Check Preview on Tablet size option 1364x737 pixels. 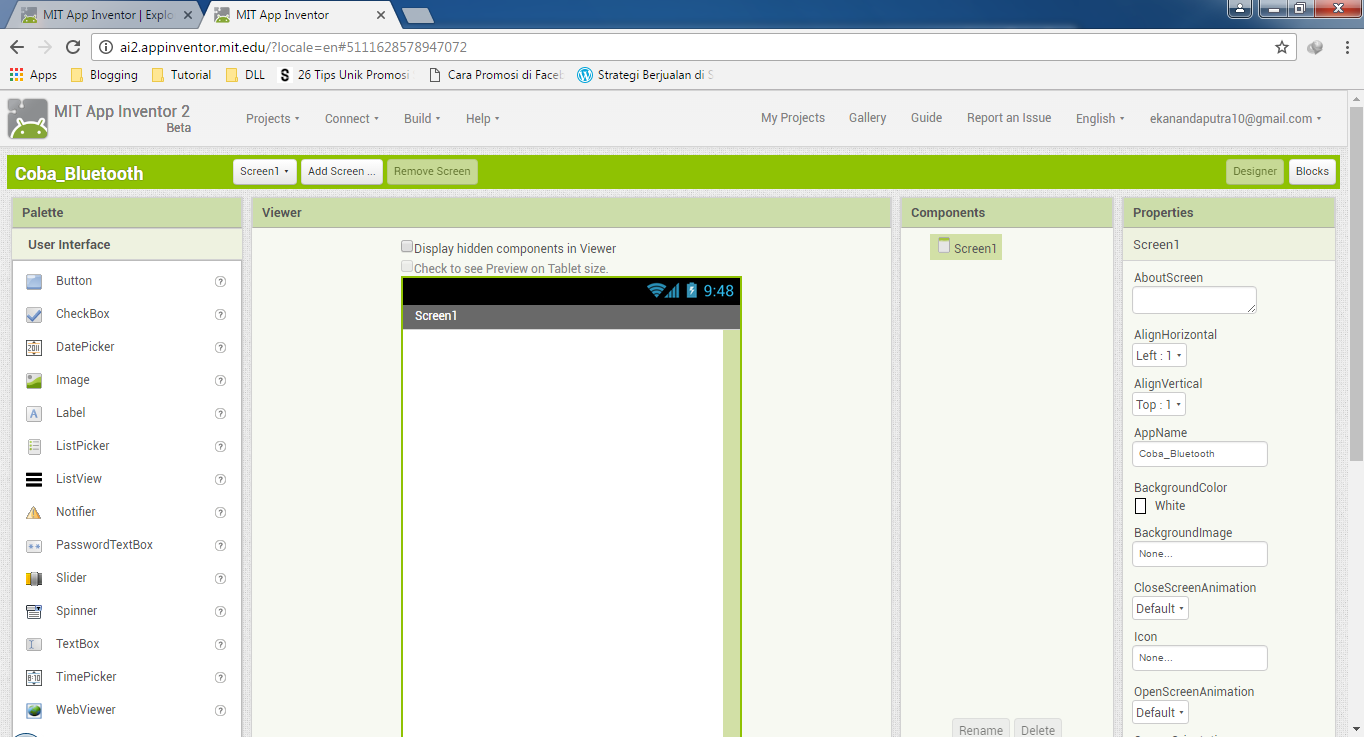(x=407, y=266)
